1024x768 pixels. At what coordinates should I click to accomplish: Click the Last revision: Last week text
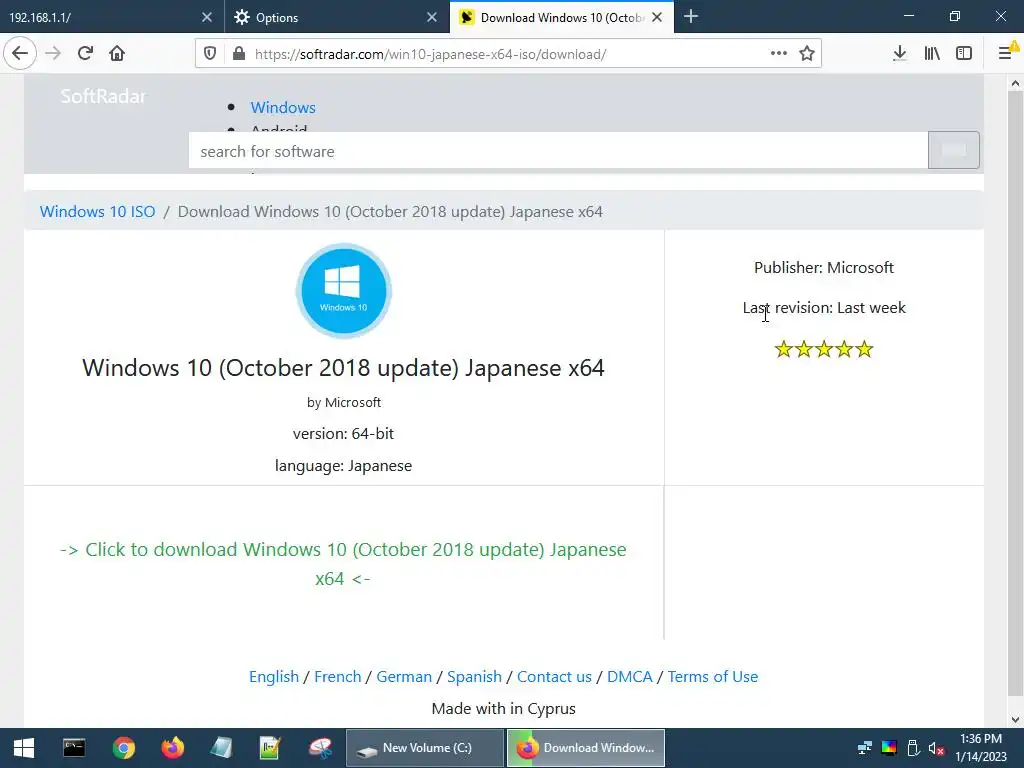point(824,308)
